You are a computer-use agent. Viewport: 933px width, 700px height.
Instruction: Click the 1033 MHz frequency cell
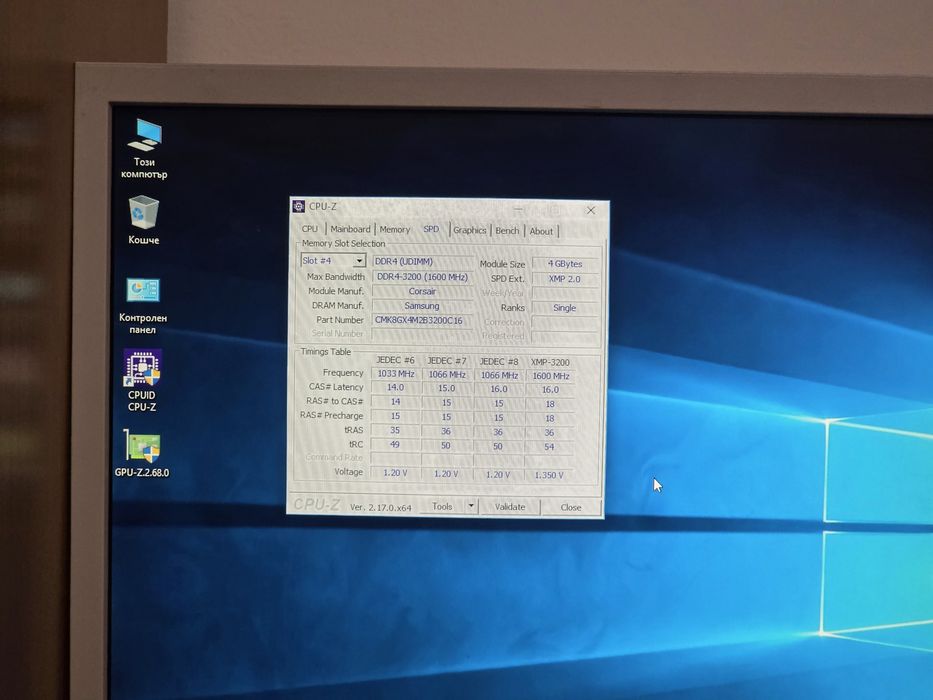coord(396,374)
